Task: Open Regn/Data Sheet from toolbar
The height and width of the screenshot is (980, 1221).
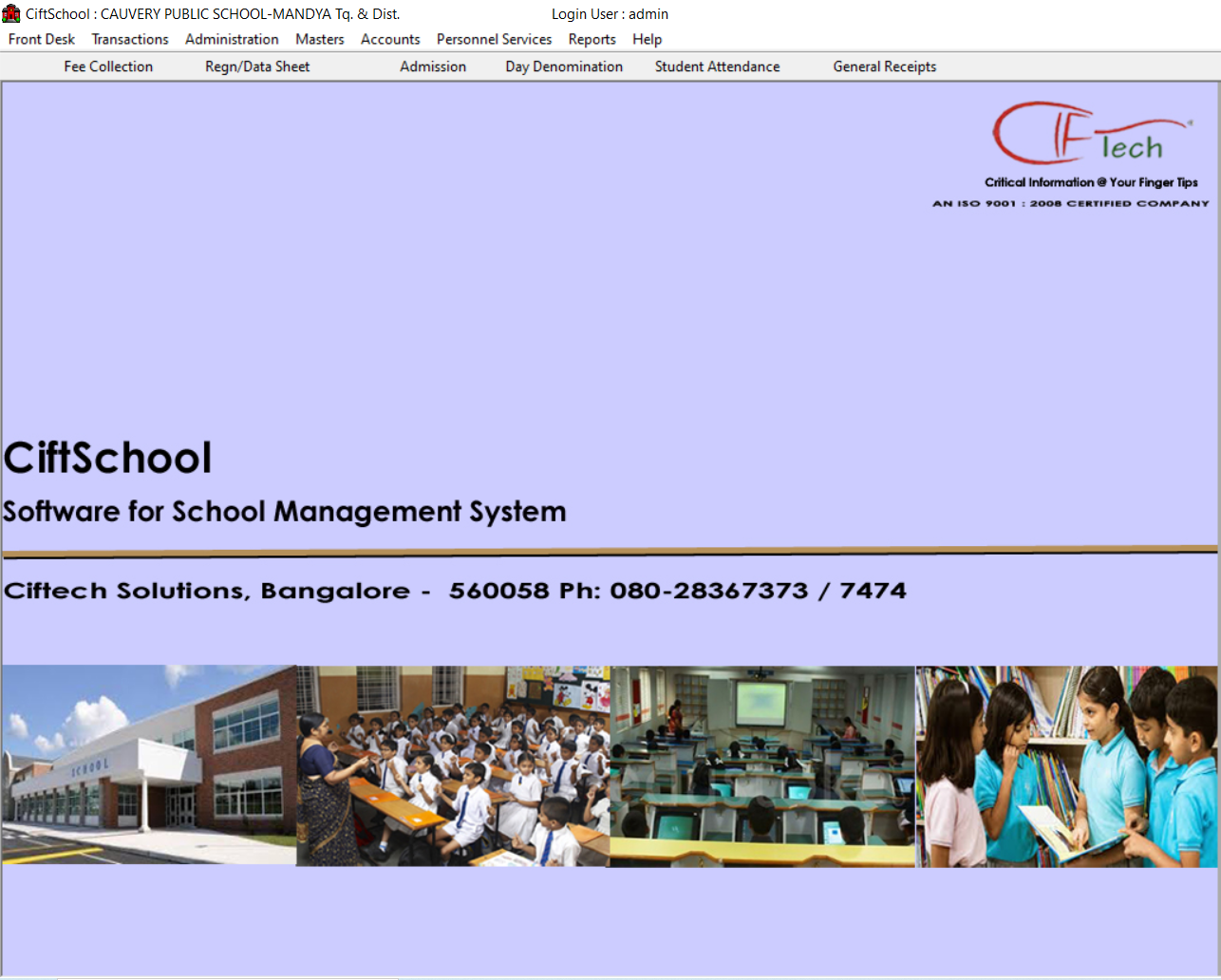Action: tap(257, 66)
